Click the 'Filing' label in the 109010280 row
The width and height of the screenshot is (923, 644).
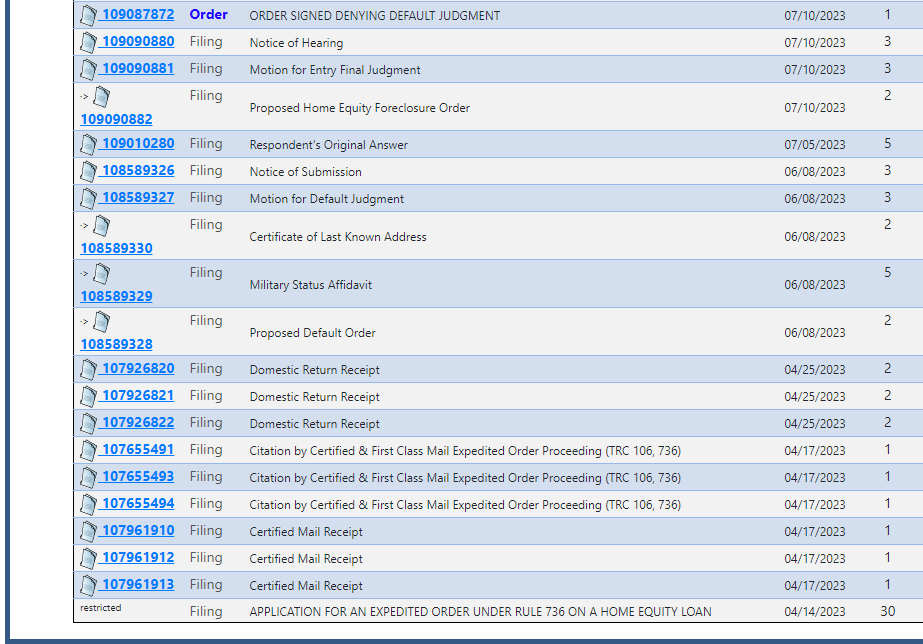[x=206, y=144]
